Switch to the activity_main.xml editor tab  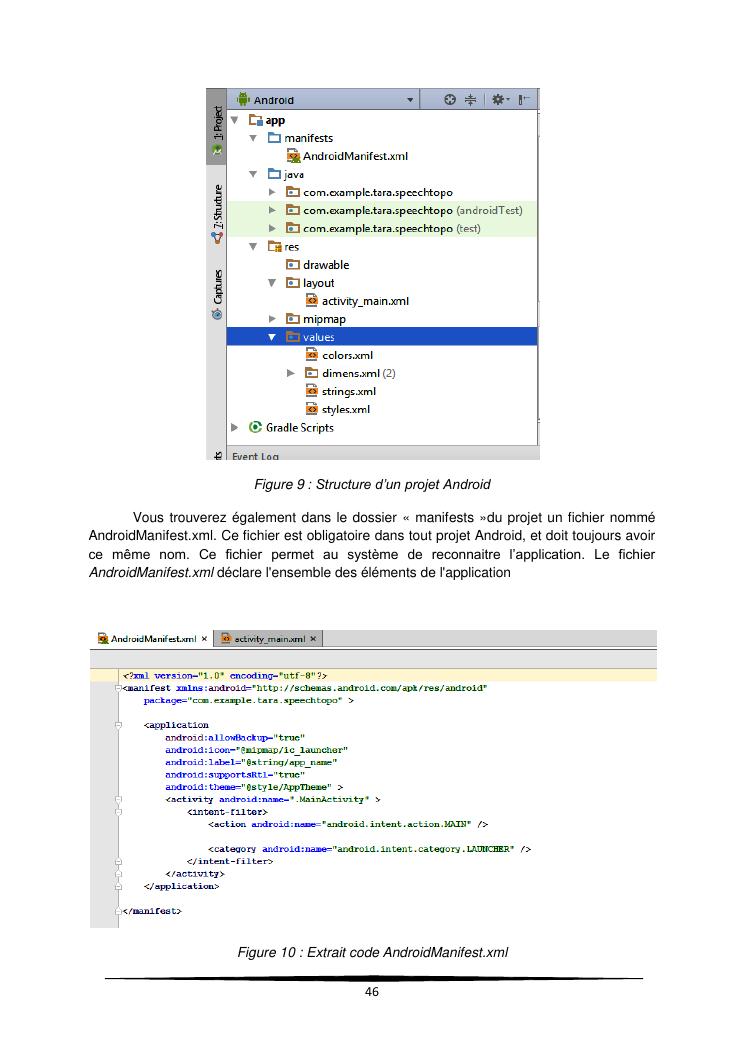(x=264, y=638)
